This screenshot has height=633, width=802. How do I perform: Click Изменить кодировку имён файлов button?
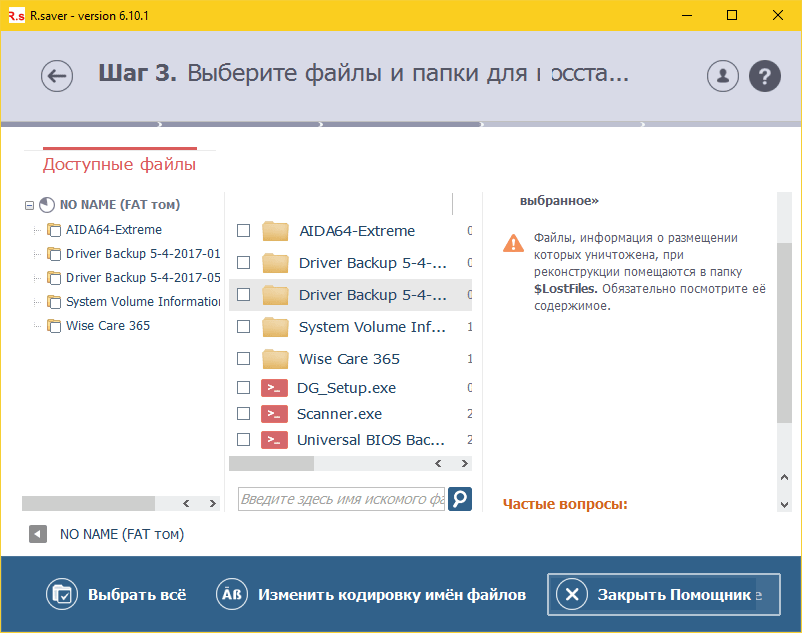(x=372, y=595)
